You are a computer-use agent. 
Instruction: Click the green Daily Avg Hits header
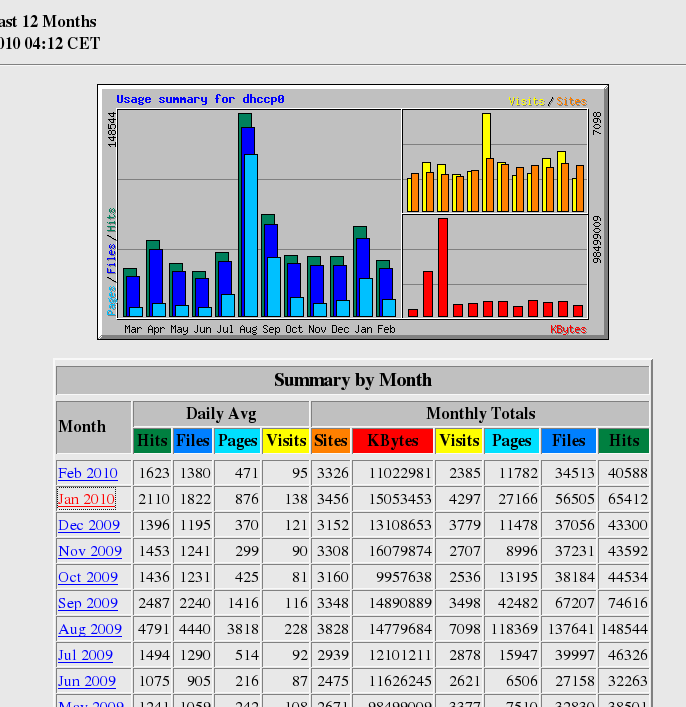point(152,441)
